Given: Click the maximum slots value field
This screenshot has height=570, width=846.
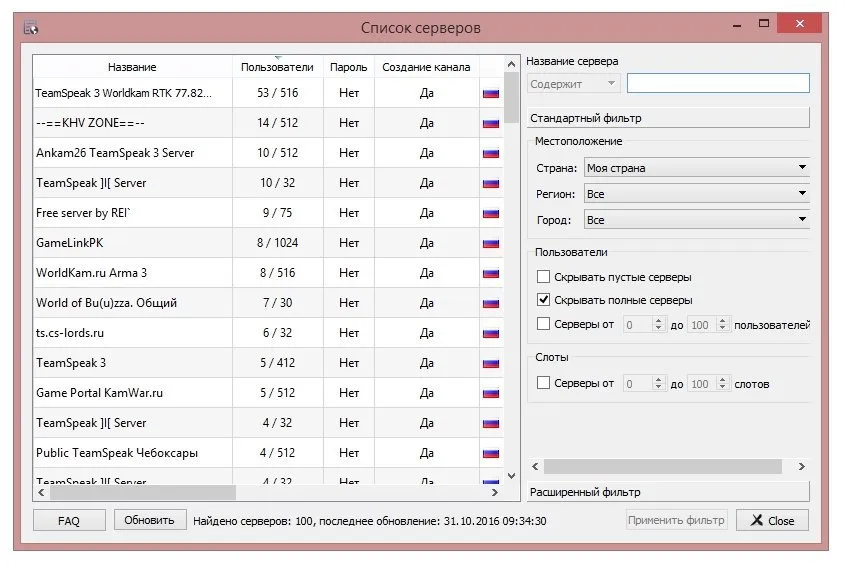Looking at the screenshot, I should 702,384.
